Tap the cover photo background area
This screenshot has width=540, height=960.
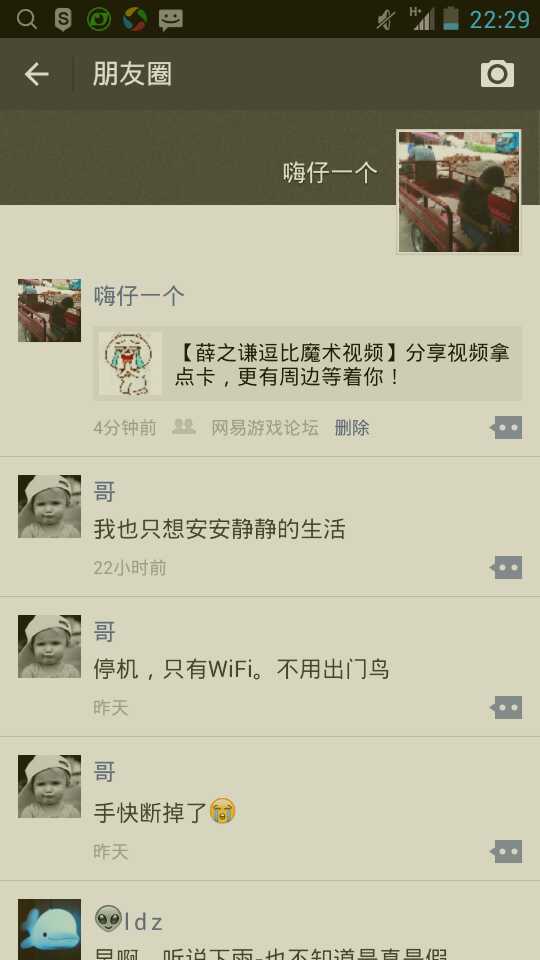(196, 157)
